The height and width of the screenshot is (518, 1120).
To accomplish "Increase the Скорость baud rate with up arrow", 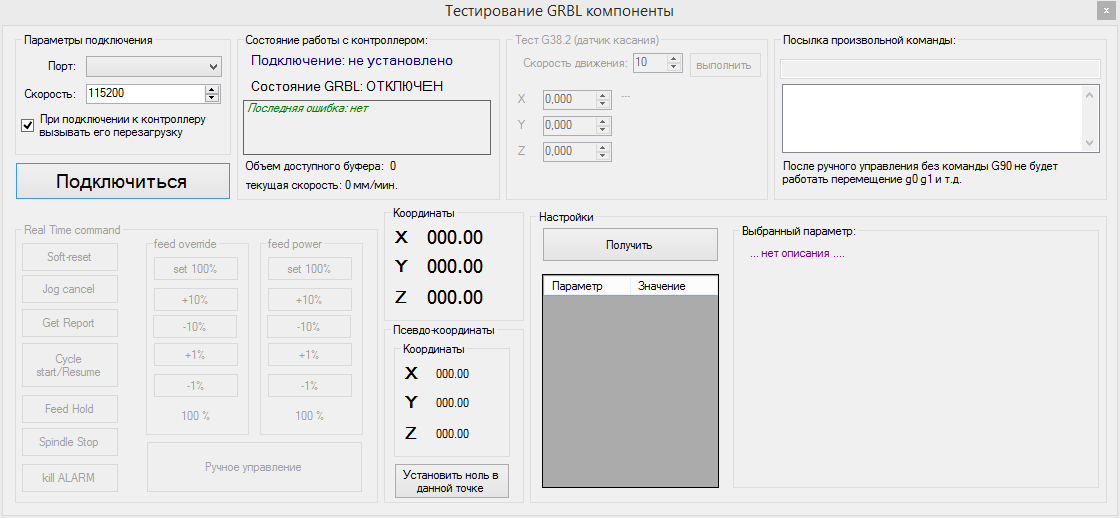I will (x=212, y=89).
